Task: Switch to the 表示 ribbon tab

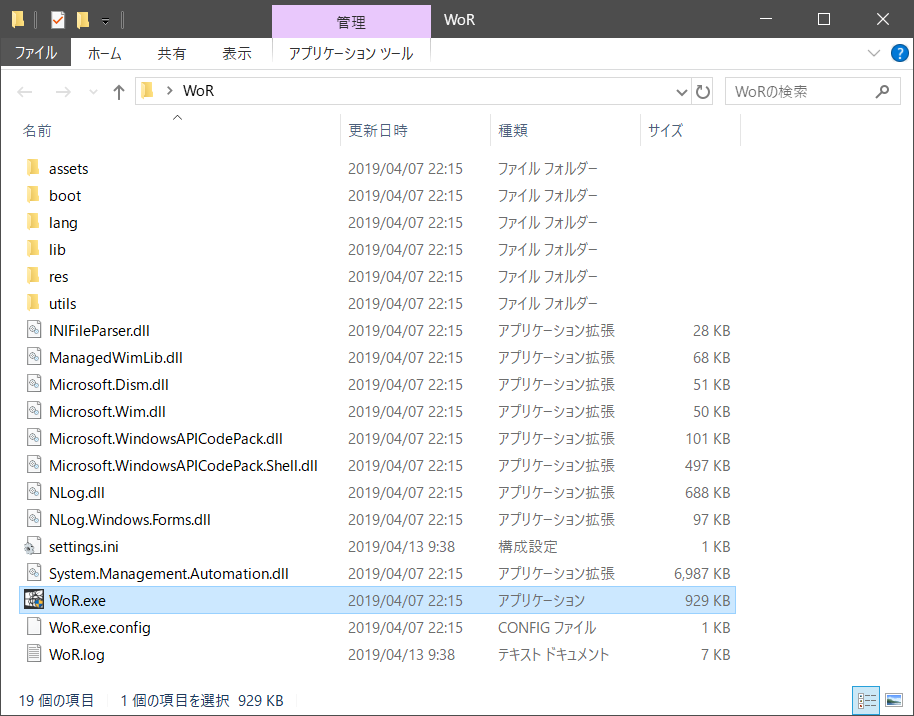Action: [x=236, y=53]
